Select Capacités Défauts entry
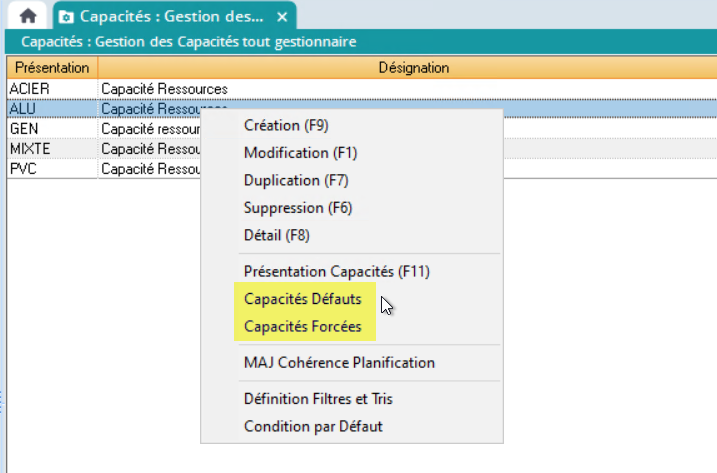The width and height of the screenshot is (717, 473). pyautogui.click(x=302, y=299)
